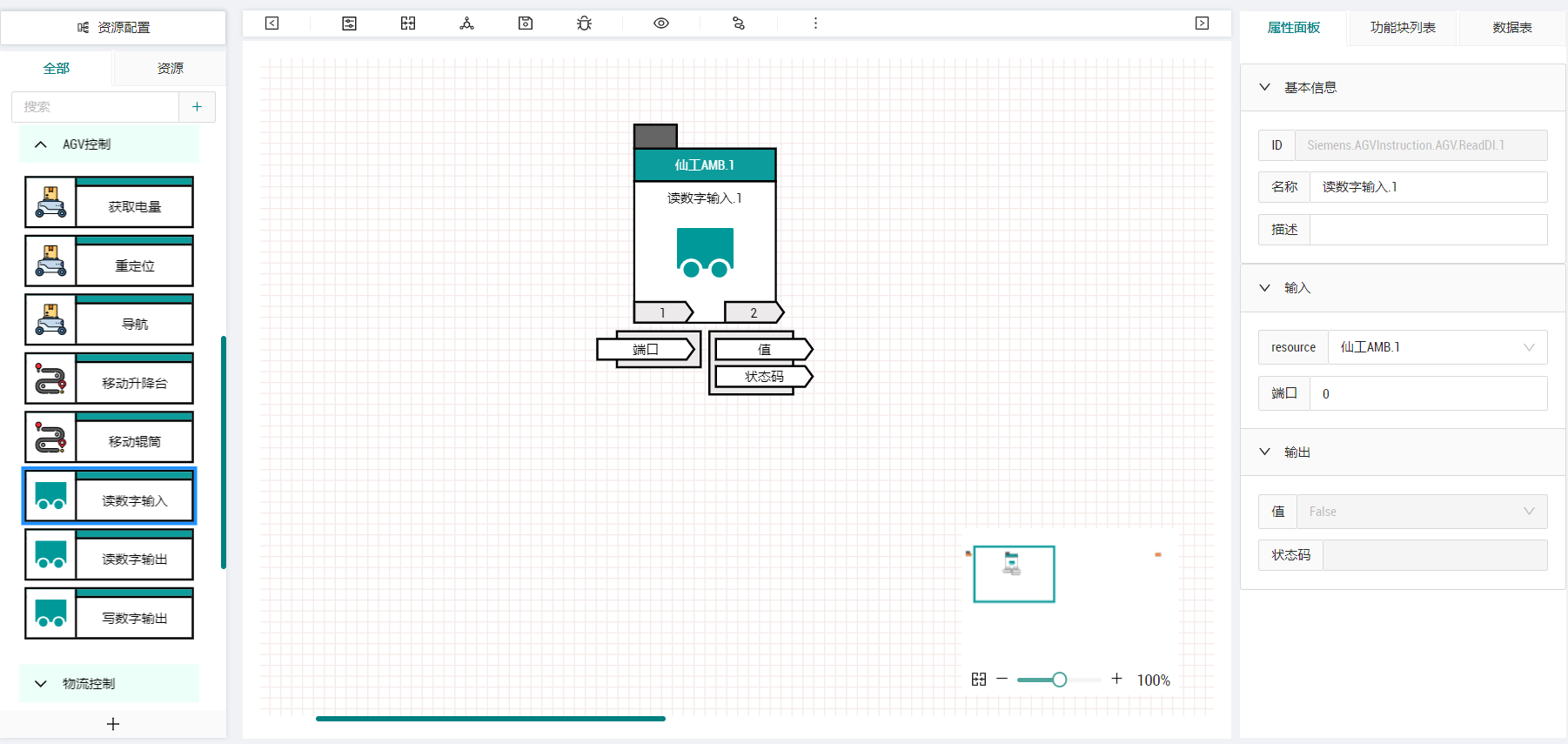Select the 导航 function block
The image size is (1568, 744).
coord(109,319)
